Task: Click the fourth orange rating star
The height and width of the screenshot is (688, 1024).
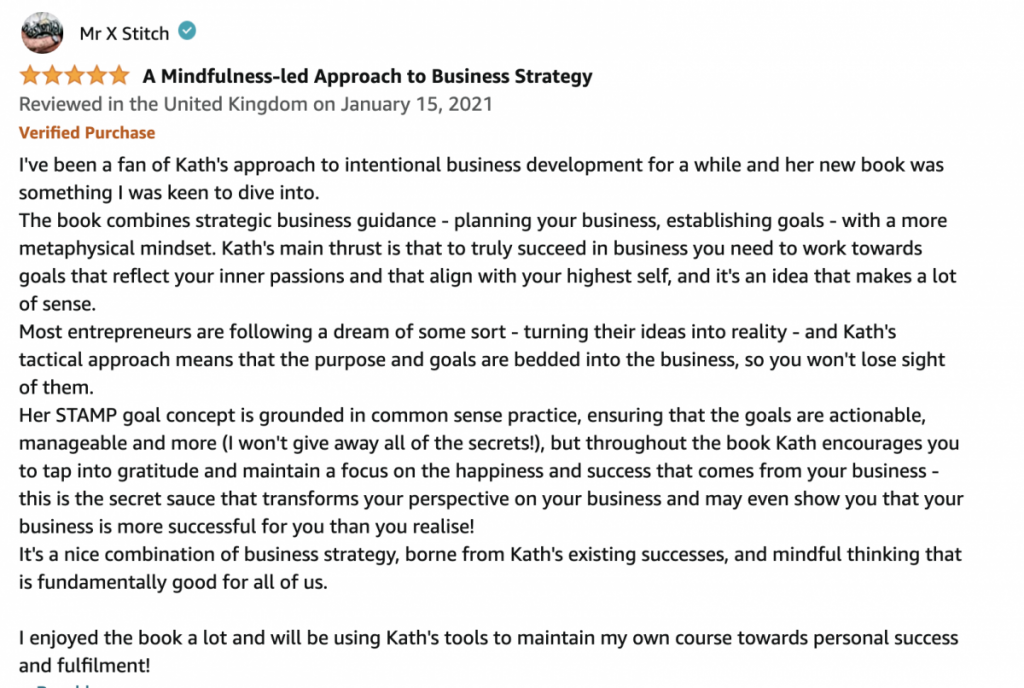Action: 97,76
